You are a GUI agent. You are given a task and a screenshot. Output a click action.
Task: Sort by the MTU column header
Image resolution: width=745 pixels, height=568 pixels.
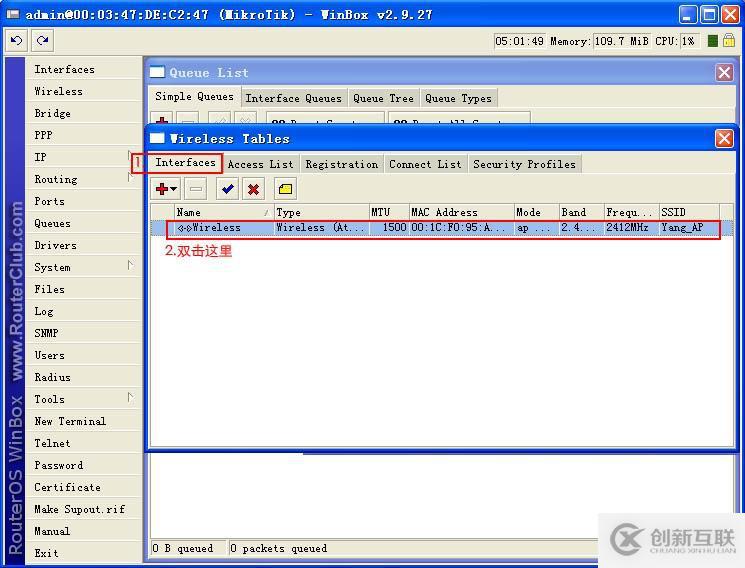[389, 212]
